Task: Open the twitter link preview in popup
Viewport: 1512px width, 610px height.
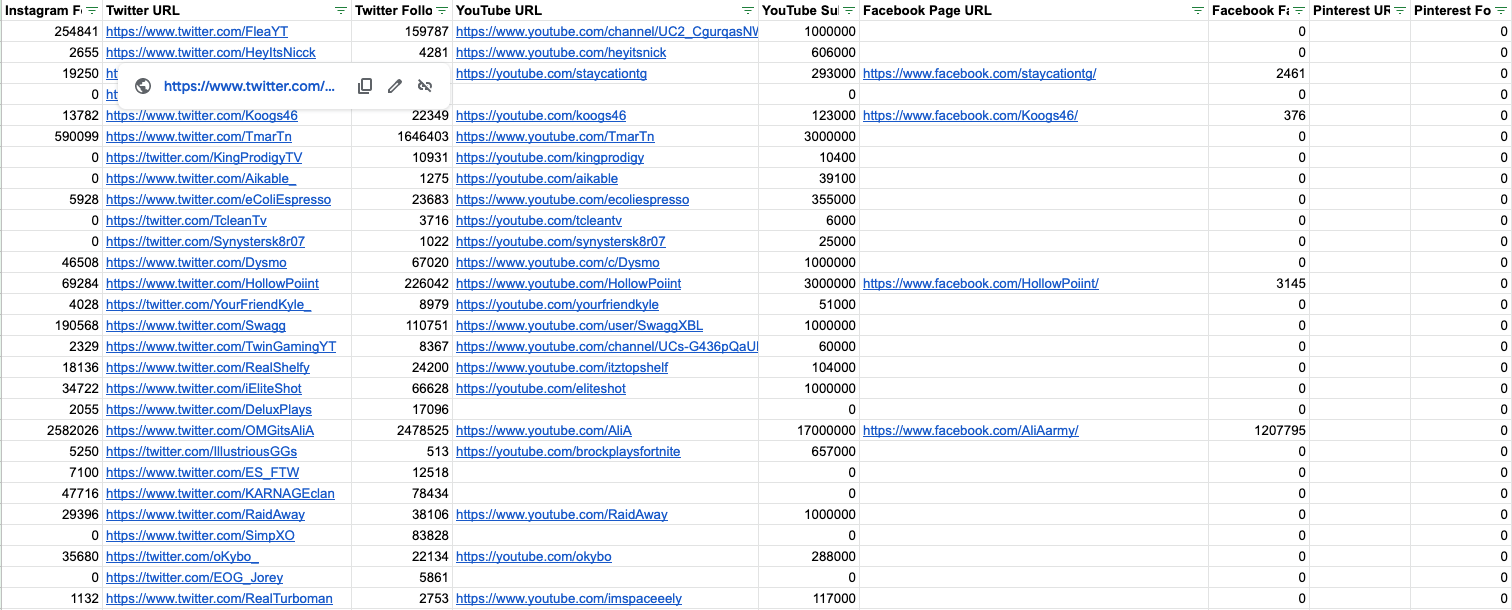Action: coord(249,86)
